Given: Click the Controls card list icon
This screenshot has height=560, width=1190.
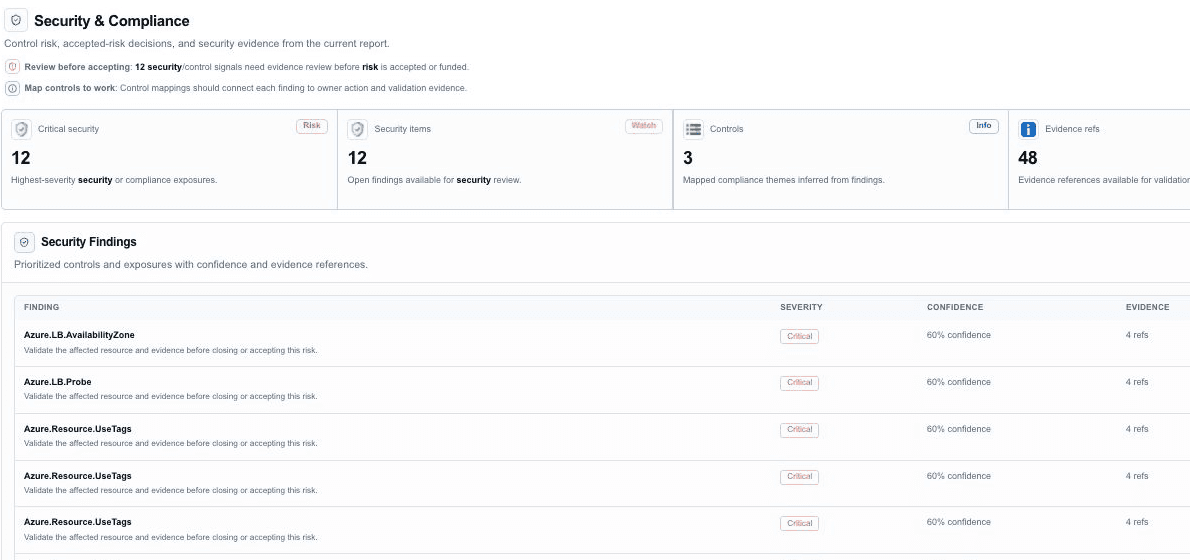Looking at the screenshot, I should [693, 129].
